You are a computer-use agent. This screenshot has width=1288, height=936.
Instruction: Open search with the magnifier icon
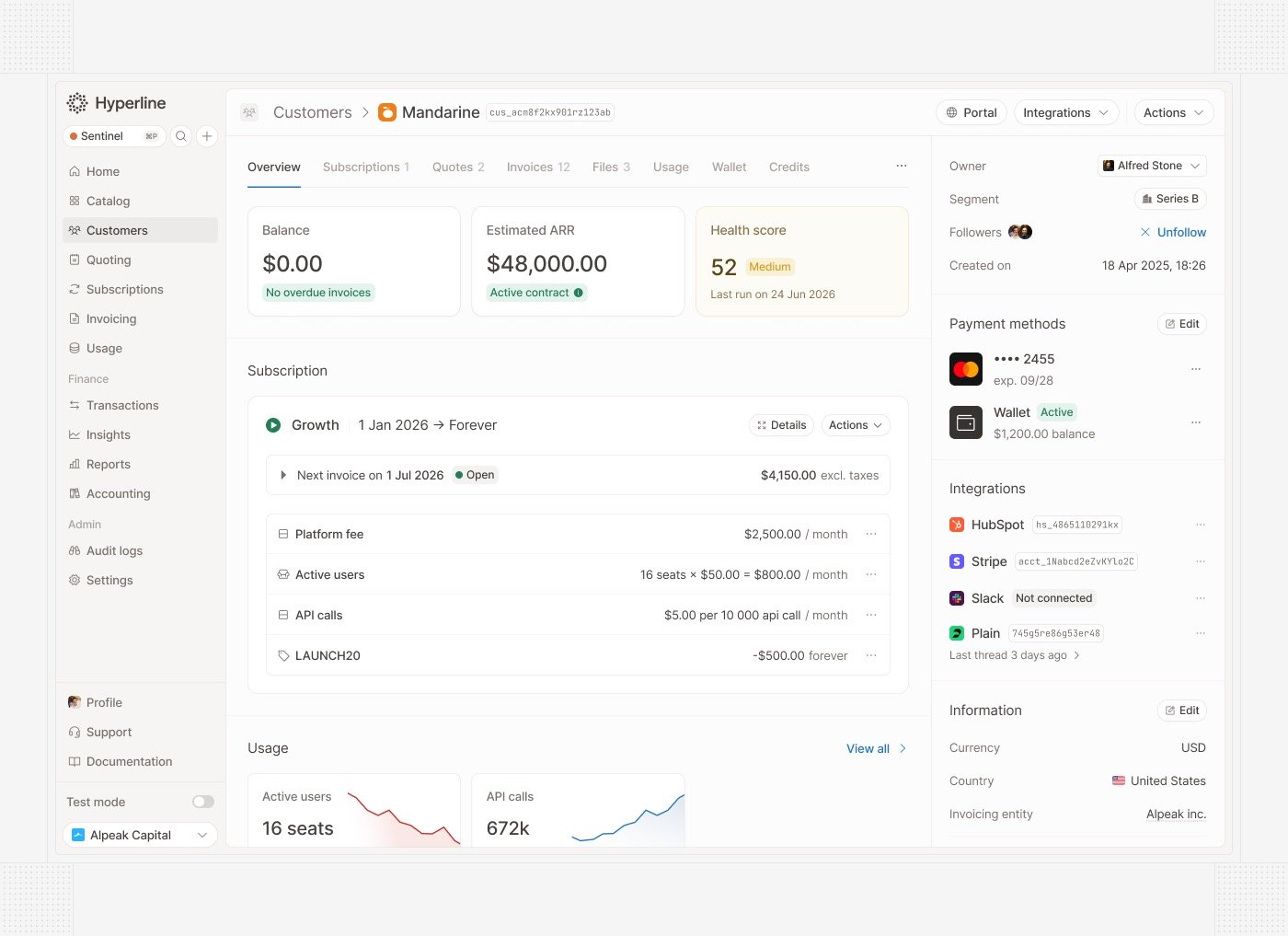[x=181, y=136]
